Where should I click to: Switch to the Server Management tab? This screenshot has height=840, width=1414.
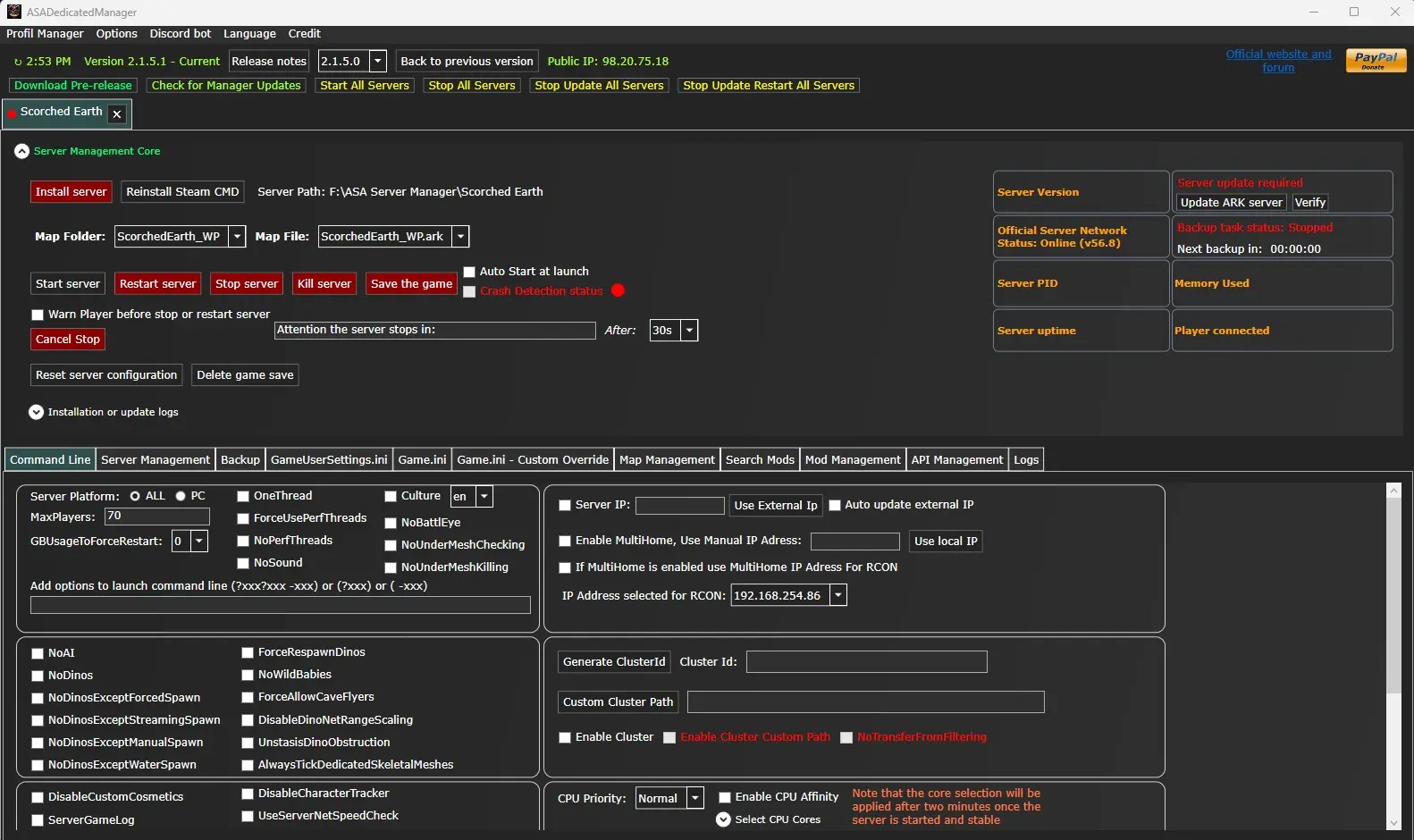click(156, 459)
